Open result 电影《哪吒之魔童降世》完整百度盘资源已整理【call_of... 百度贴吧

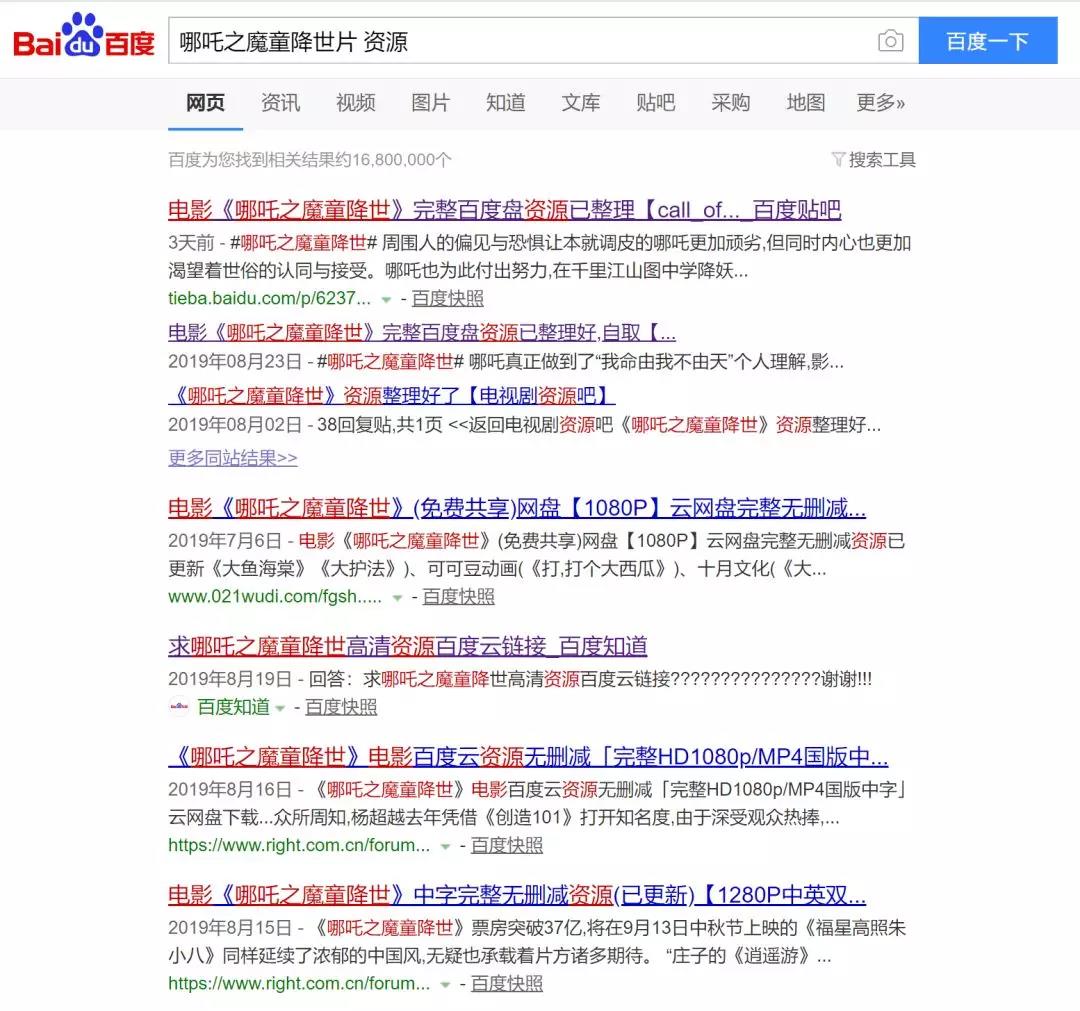point(505,209)
